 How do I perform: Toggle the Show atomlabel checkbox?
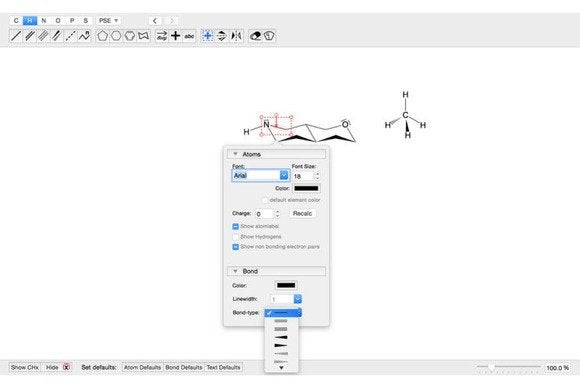(236, 226)
